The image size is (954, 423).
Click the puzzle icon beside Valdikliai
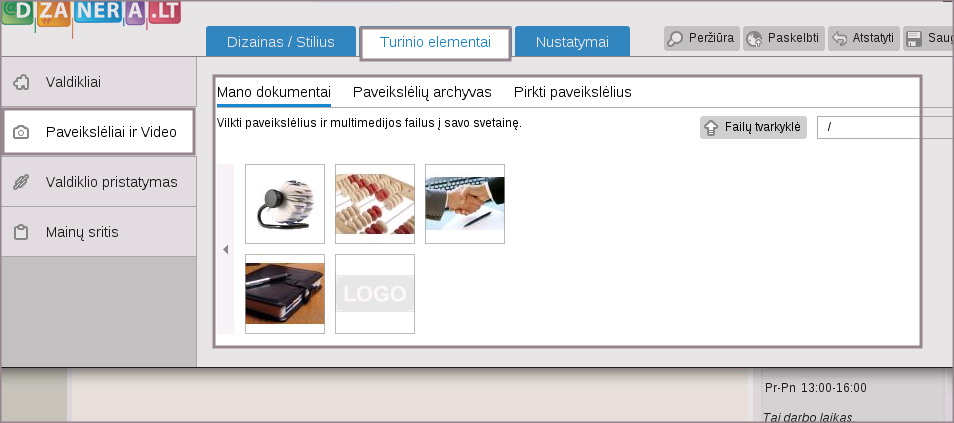pyautogui.click(x=21, y=83)
